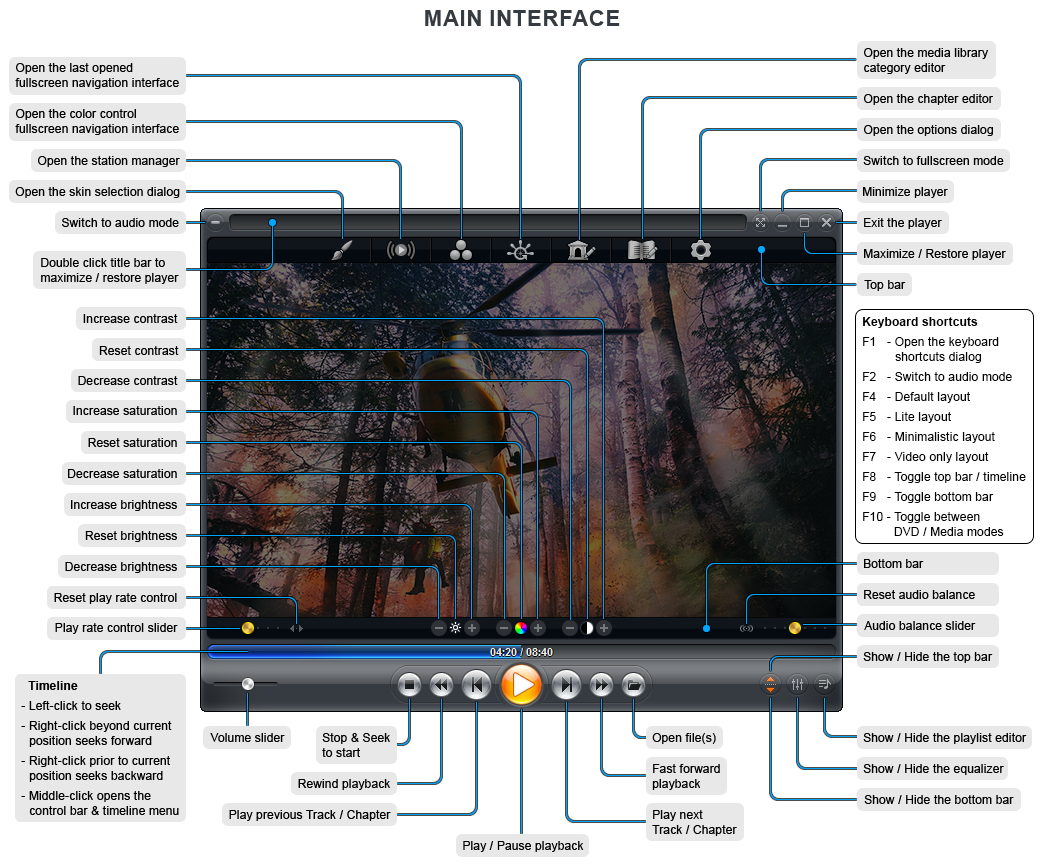Toggle the playlist editor panel
Screen dimensions: 1044x867
824,685
